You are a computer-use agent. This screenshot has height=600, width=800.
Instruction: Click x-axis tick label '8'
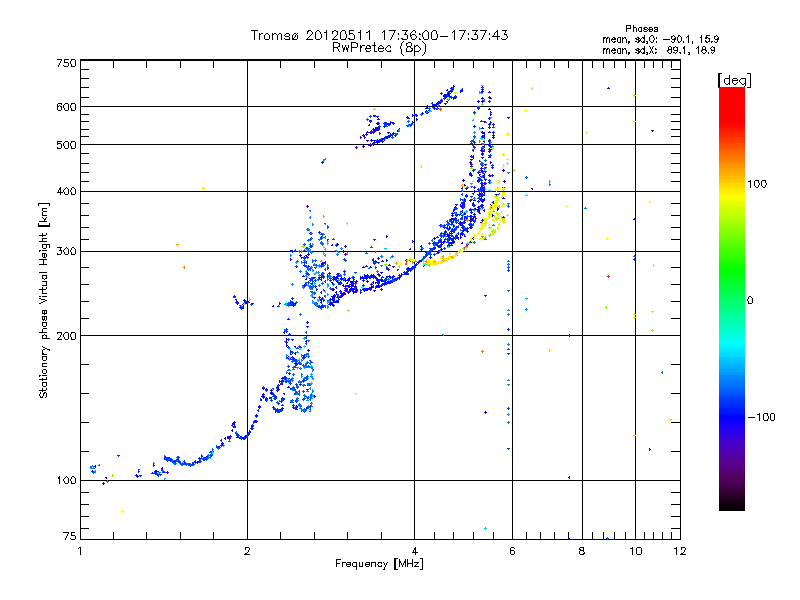(x=582, y=551)
